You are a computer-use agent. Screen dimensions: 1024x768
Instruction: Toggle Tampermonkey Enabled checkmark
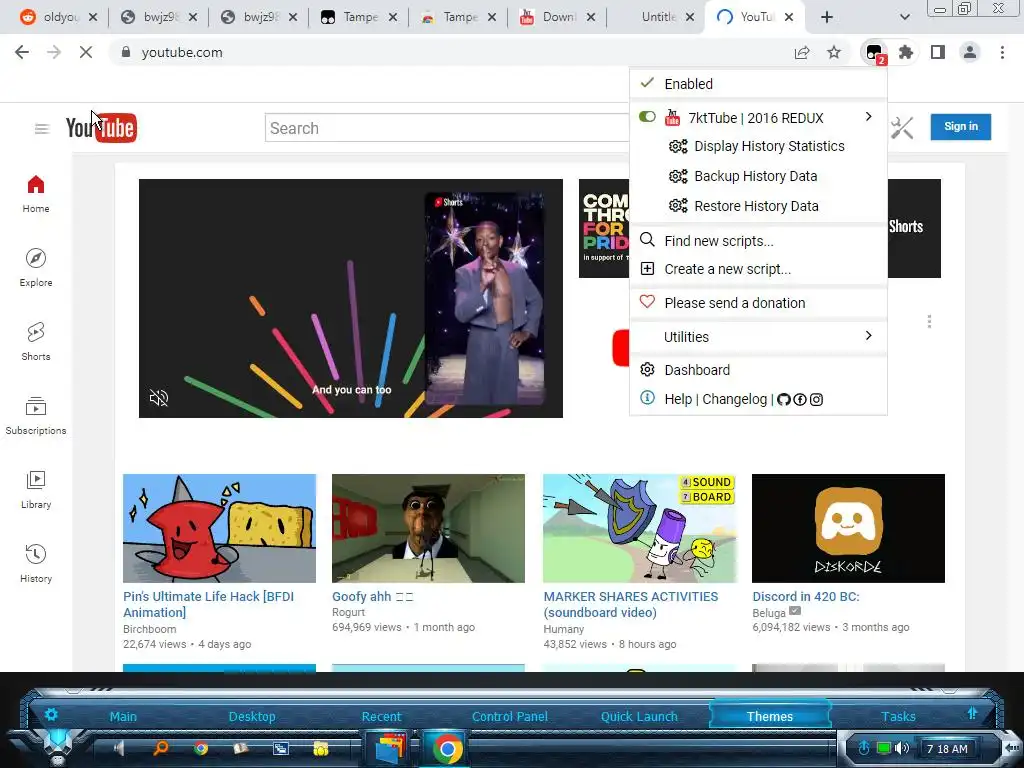(x=647, y=83)
